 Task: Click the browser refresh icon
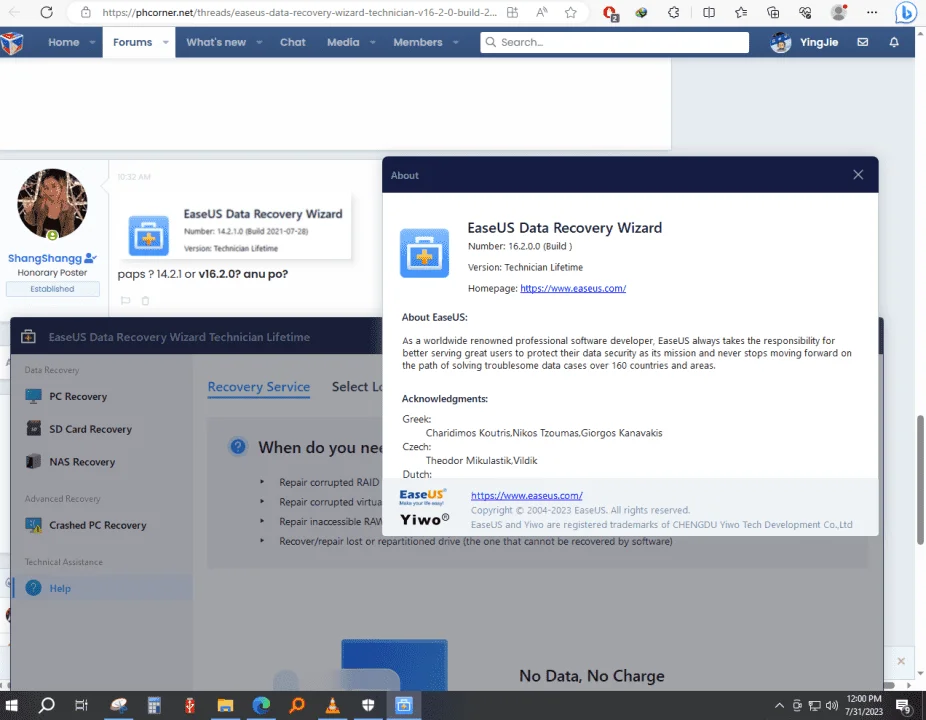tap(46, 12)
